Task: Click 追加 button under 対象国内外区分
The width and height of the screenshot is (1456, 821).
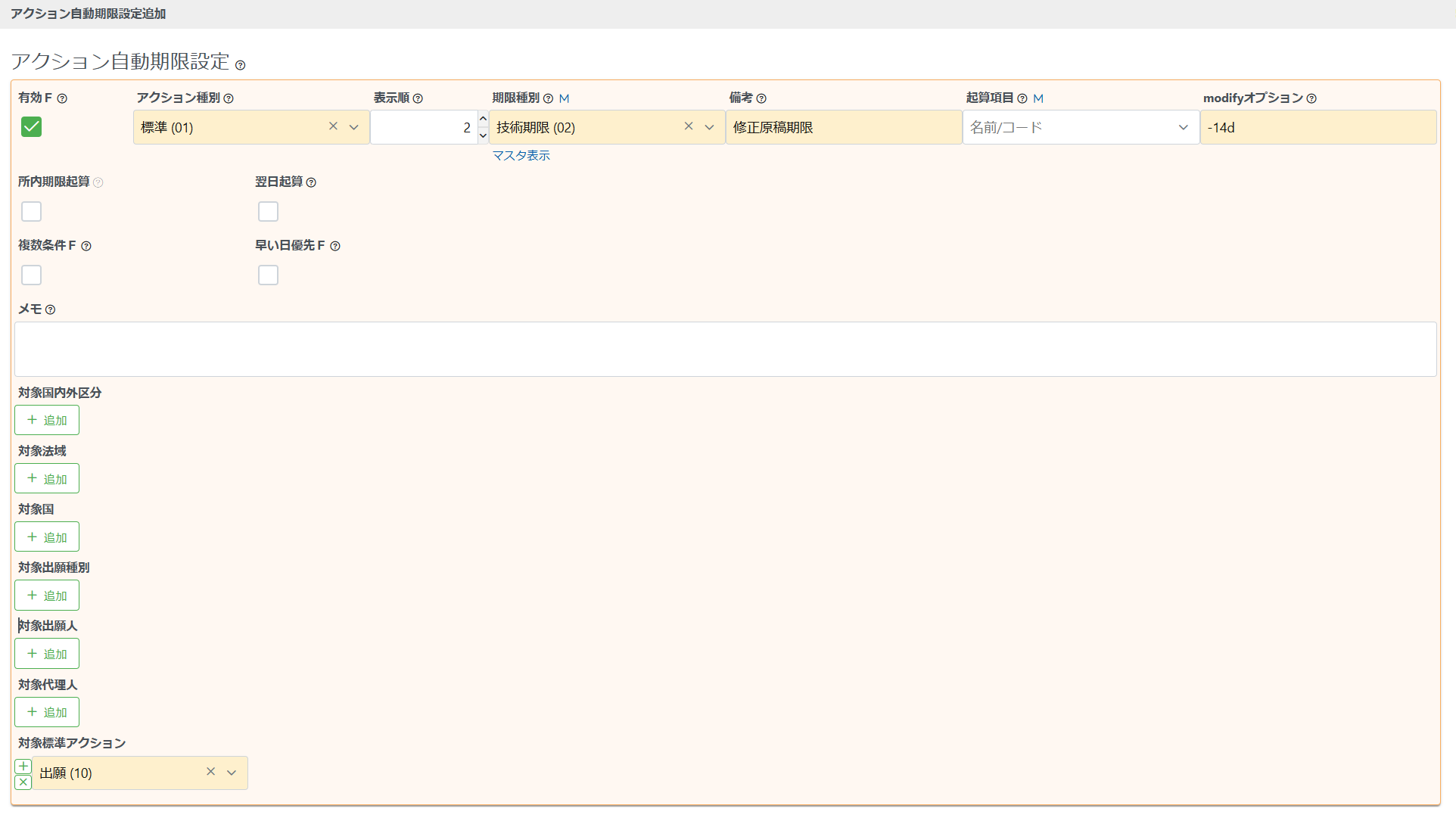Action: pyautogui.click(x=47, y=420)
